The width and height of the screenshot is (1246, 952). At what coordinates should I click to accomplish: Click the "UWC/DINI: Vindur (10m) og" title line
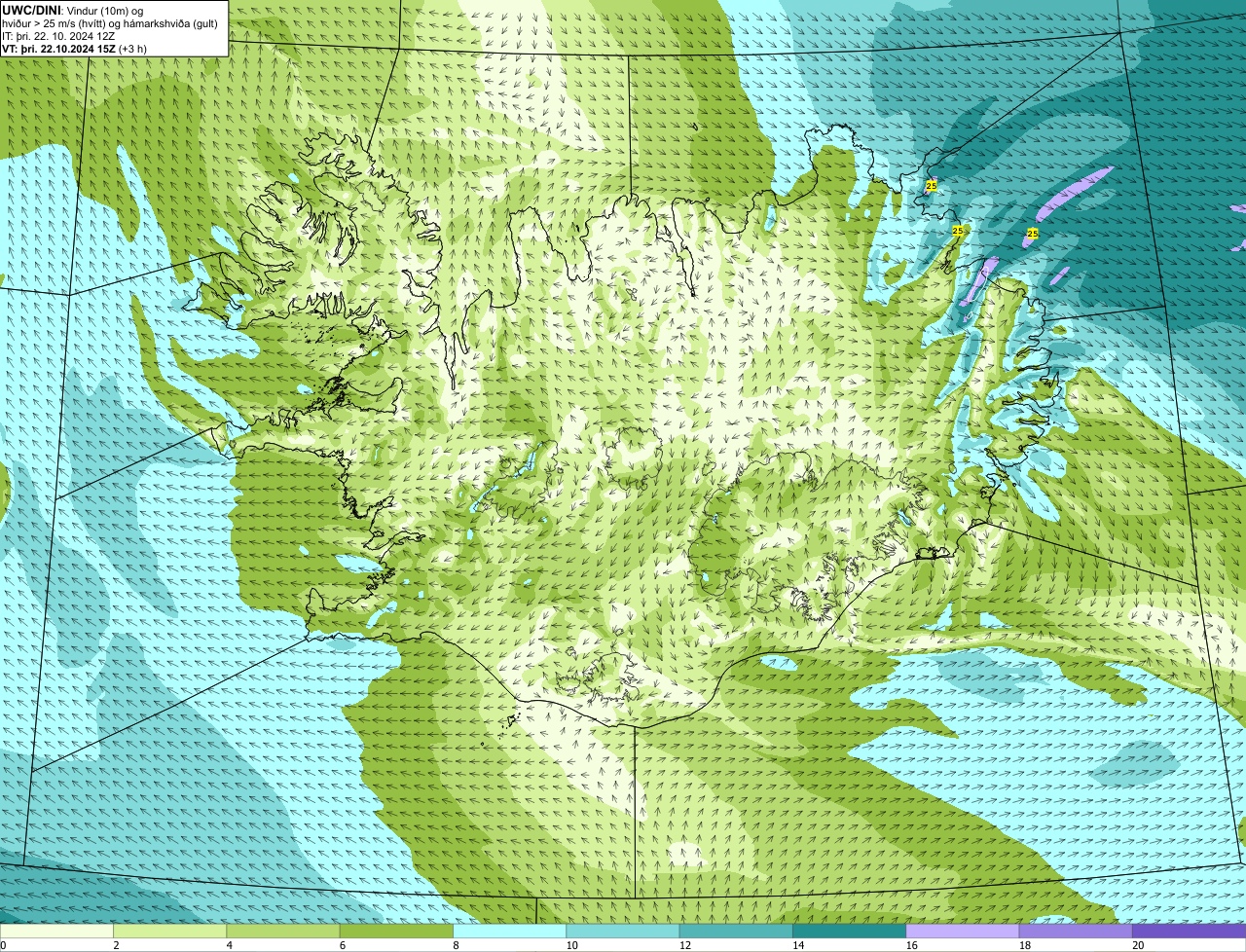click(73, 10)
